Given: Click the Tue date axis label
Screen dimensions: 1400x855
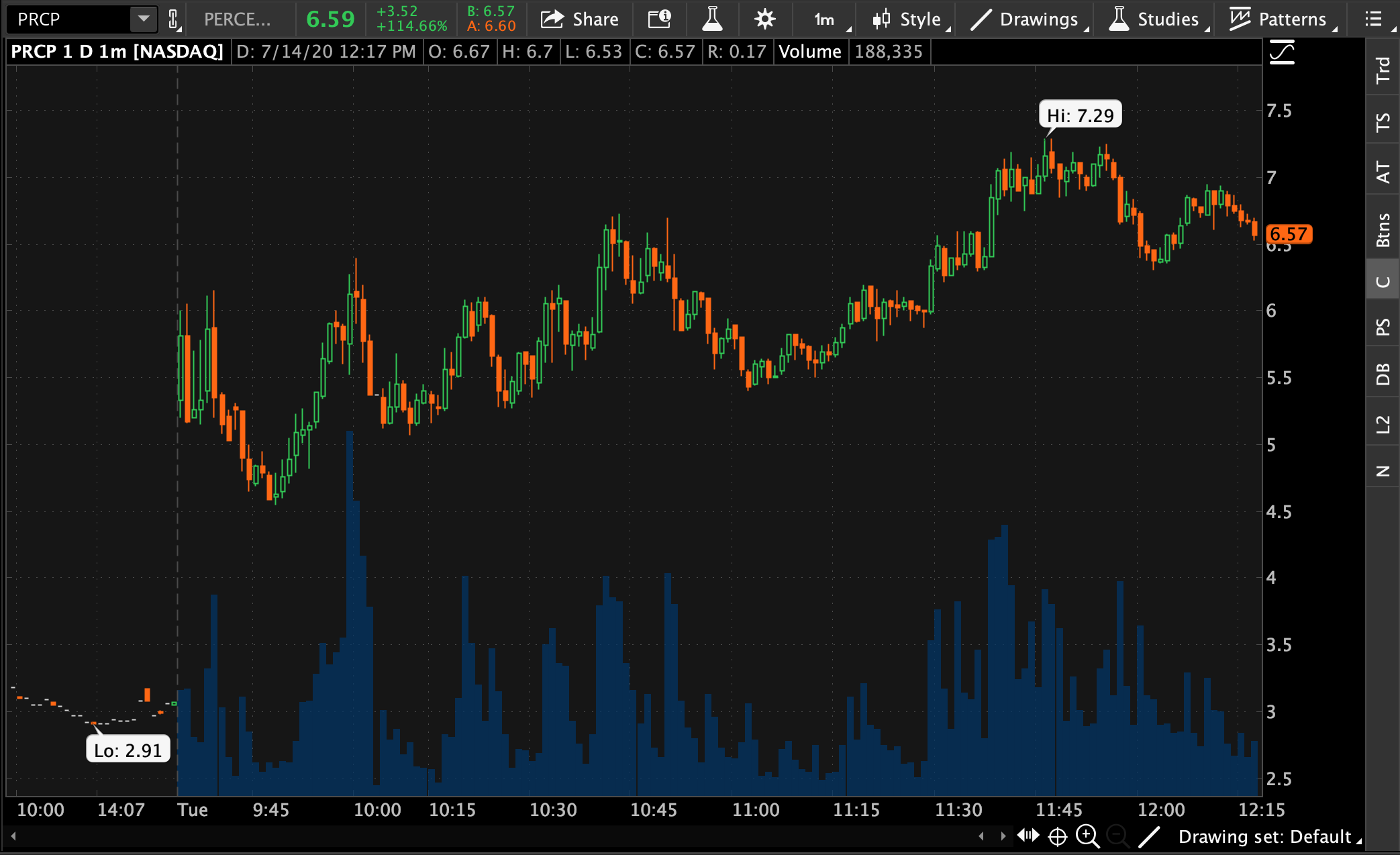Looking at the screenshot, I should point(193,810).
